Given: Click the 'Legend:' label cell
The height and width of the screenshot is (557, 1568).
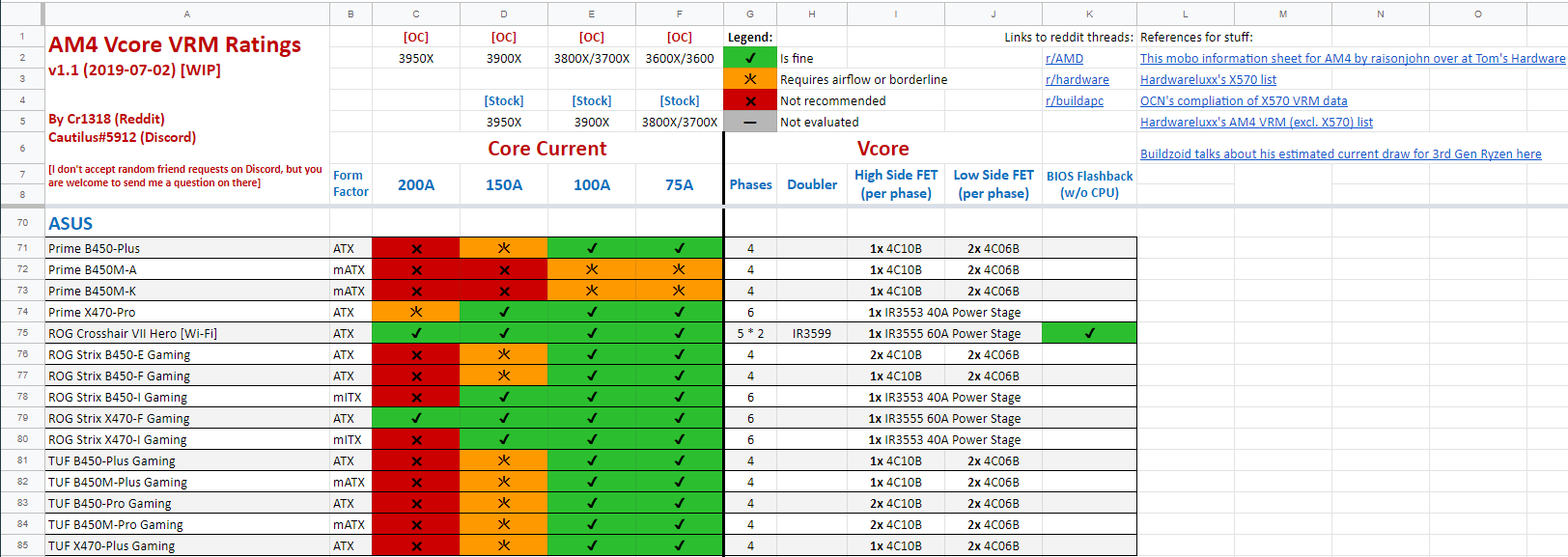Looking at the screenshot, I should pyautogui.click(x=750, y=37).
